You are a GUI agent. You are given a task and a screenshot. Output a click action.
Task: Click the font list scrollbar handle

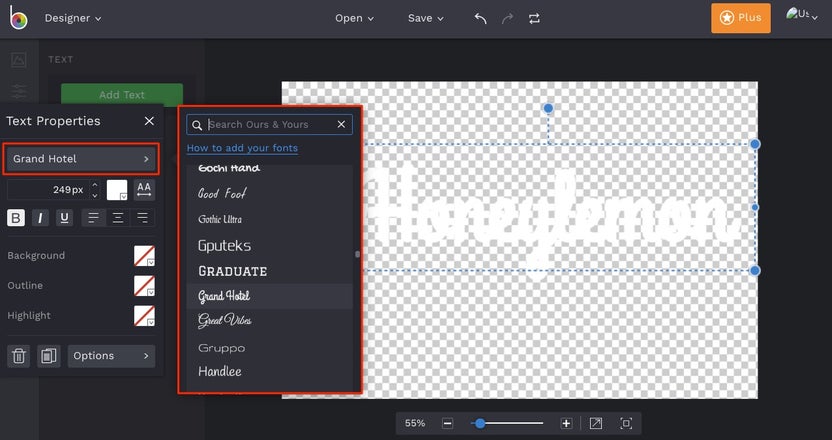click(x=358, y=254)
